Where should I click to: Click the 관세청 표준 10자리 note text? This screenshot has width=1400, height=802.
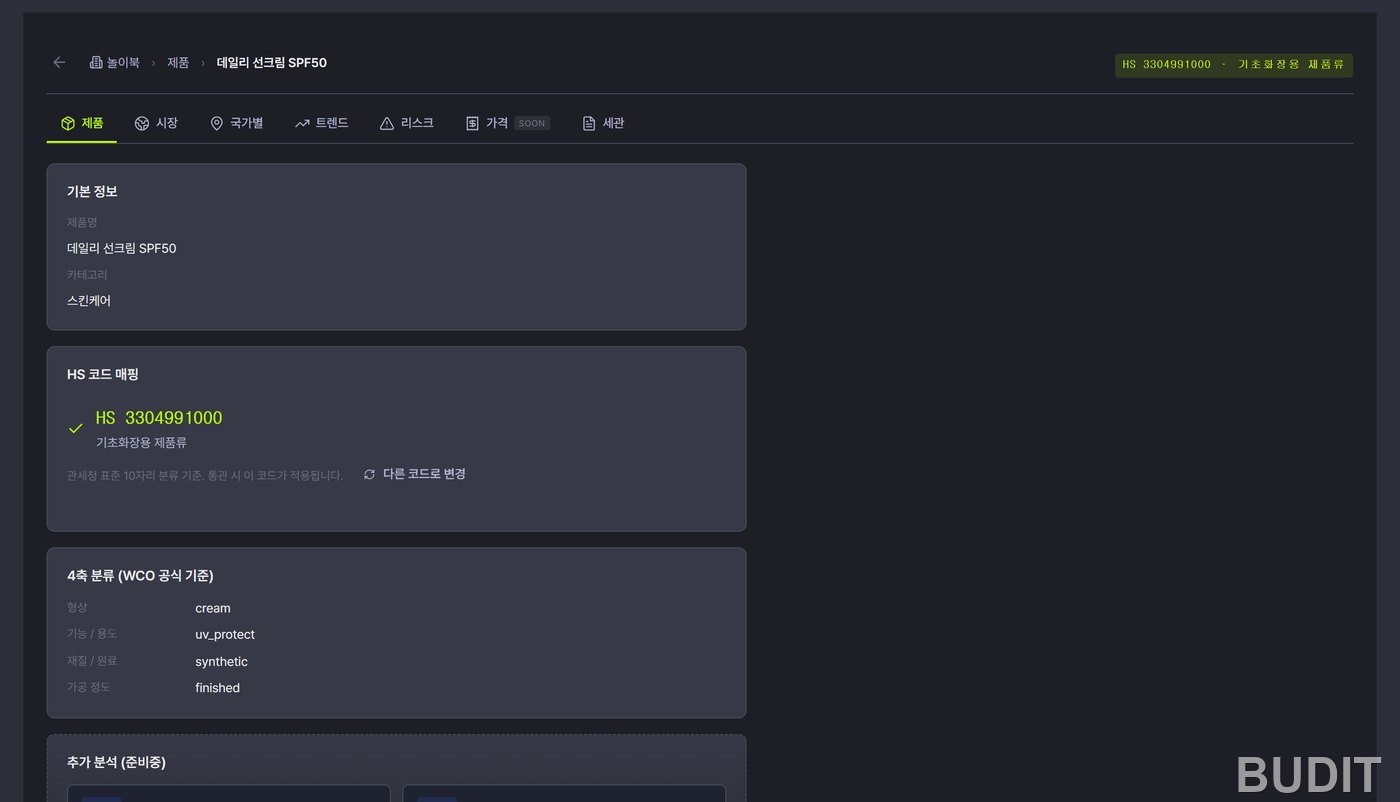[x=205, y=475]
